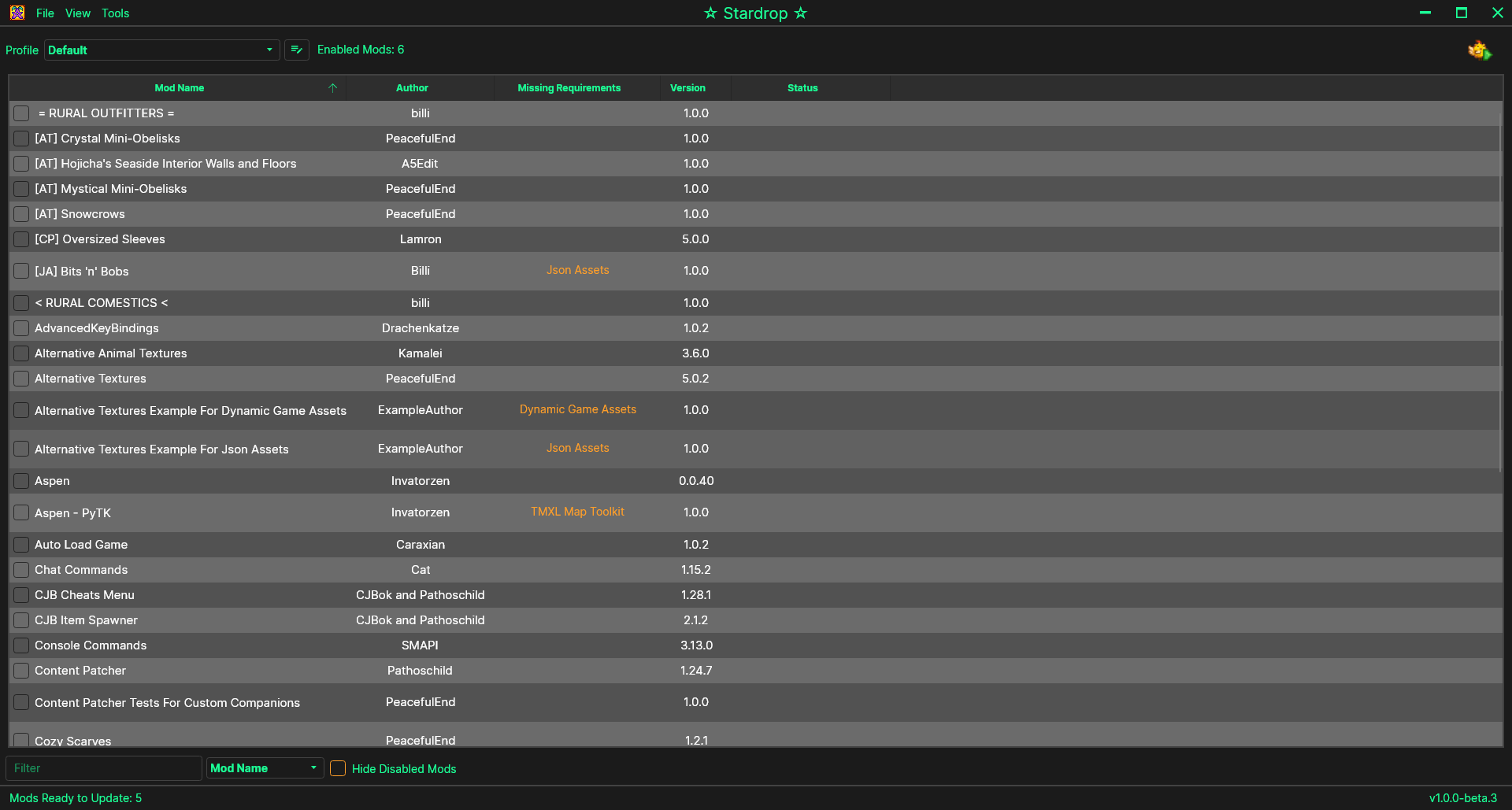This screenshot has width=1512, height=810.
Task: Click the TMXL Map Toolkit requirement link
Action: (577, 512)
